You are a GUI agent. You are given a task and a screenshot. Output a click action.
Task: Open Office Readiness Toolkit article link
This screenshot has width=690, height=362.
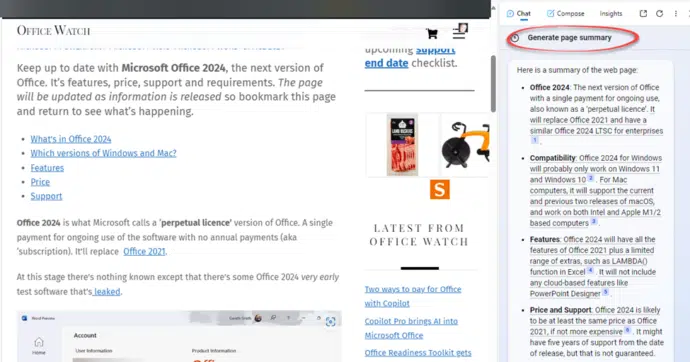coord(418,353)
